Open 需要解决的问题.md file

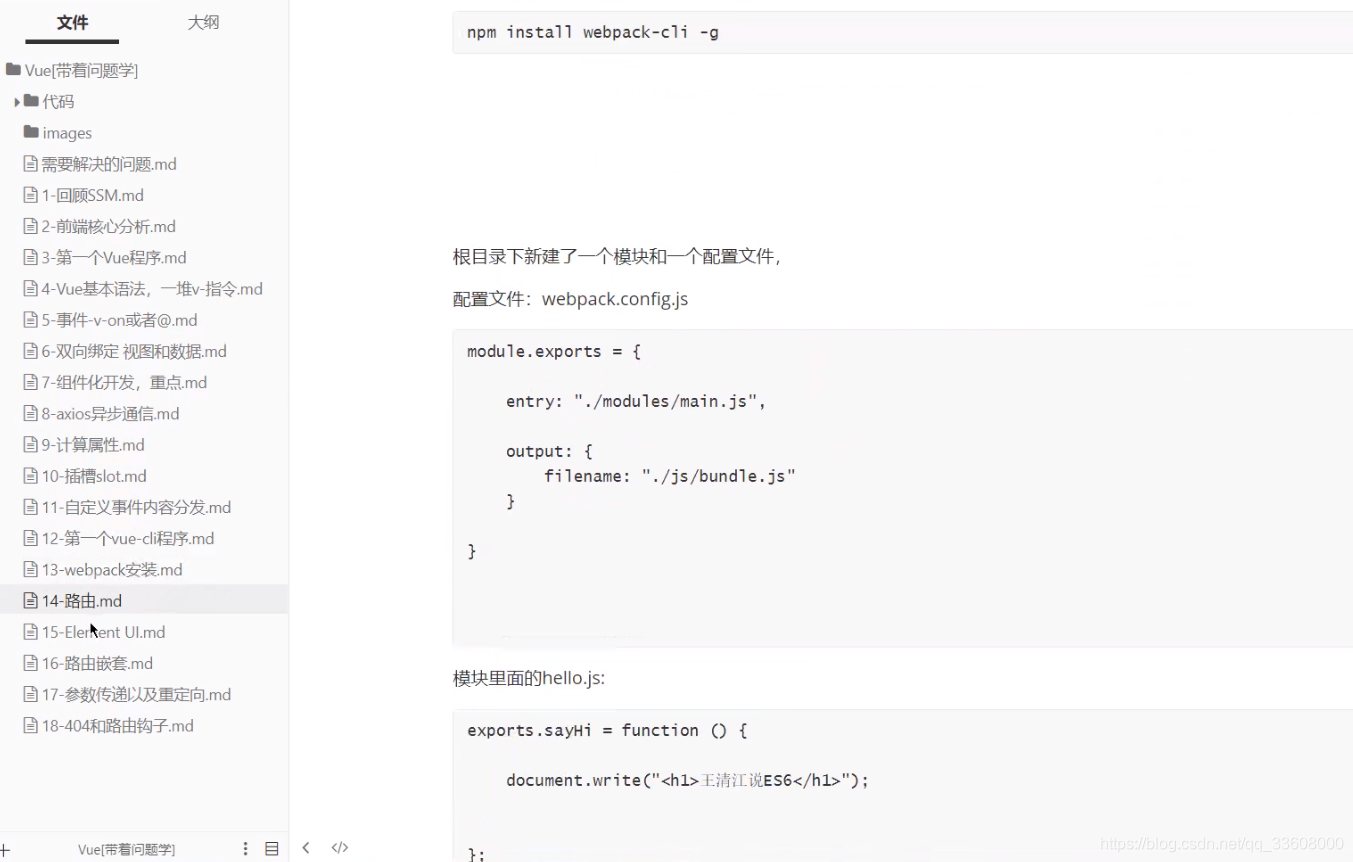point(109,164)
